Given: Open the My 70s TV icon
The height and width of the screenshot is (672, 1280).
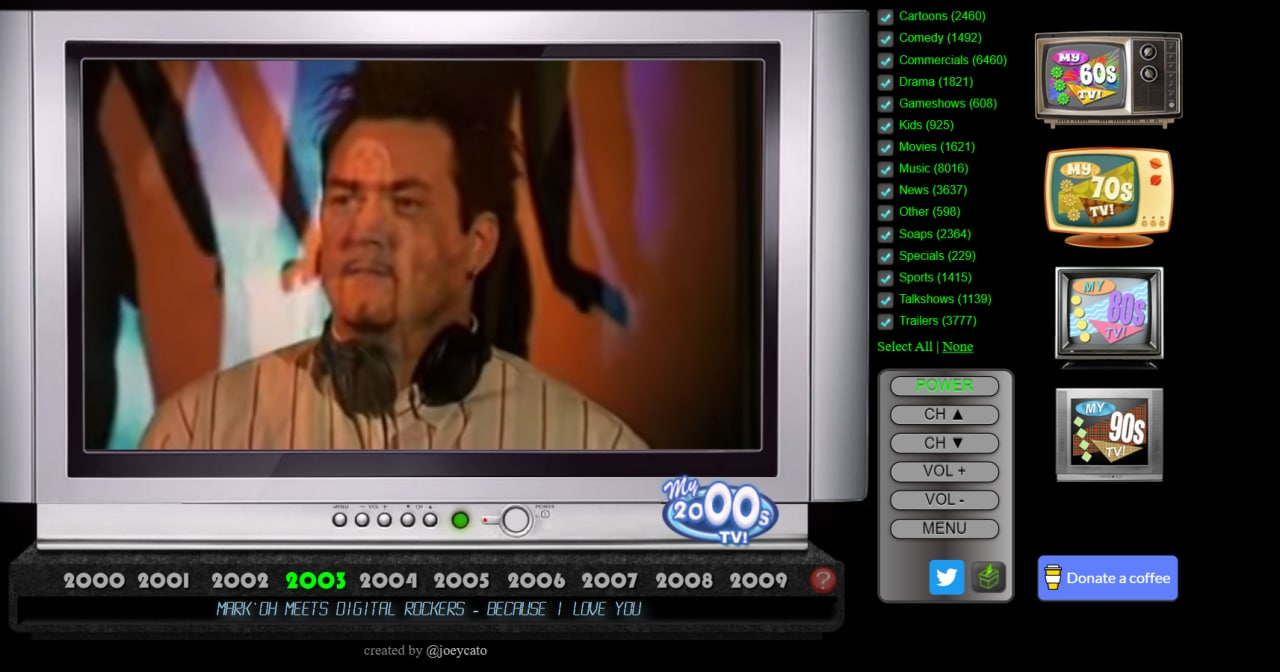Looking at the screenshot, I should 1108,196.
